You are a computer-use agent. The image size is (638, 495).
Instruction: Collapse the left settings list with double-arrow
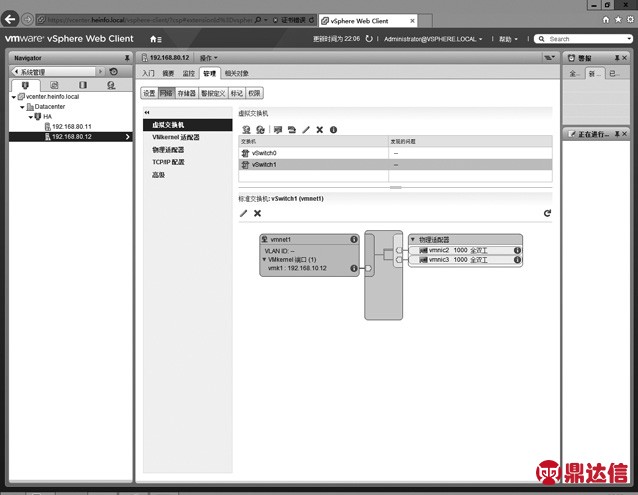coord(147,112)
